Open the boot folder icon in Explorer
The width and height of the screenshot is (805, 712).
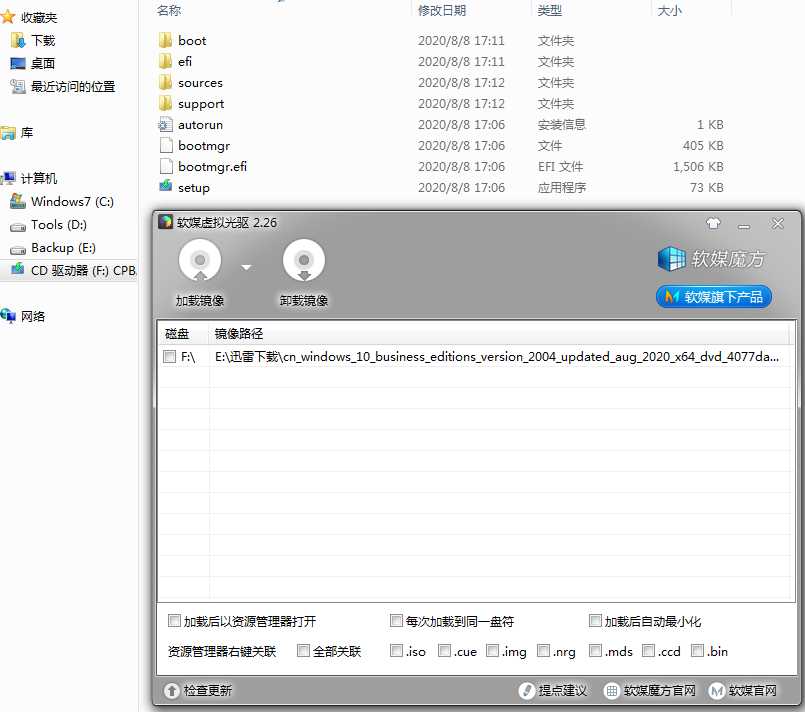coord(165,41)
